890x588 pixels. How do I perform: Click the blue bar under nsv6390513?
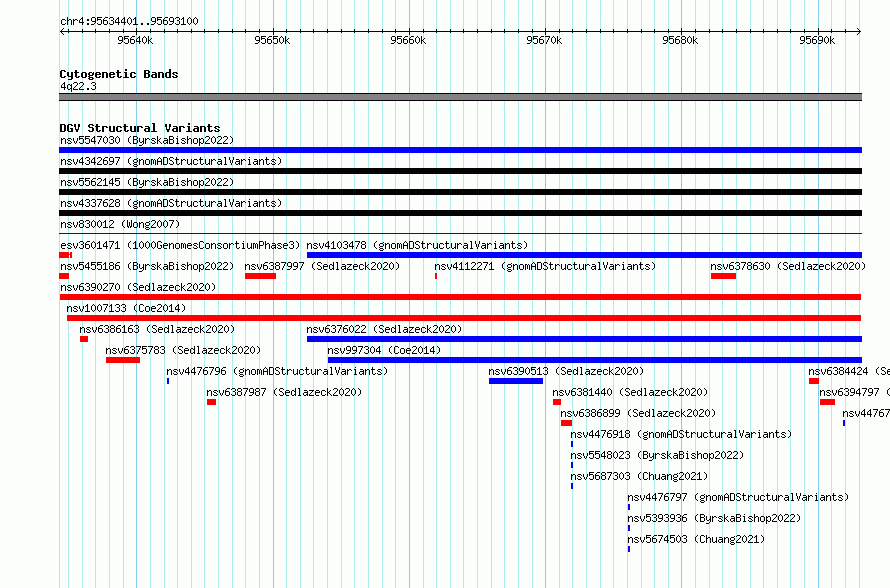pyautogui.click(x=516, y=381)
